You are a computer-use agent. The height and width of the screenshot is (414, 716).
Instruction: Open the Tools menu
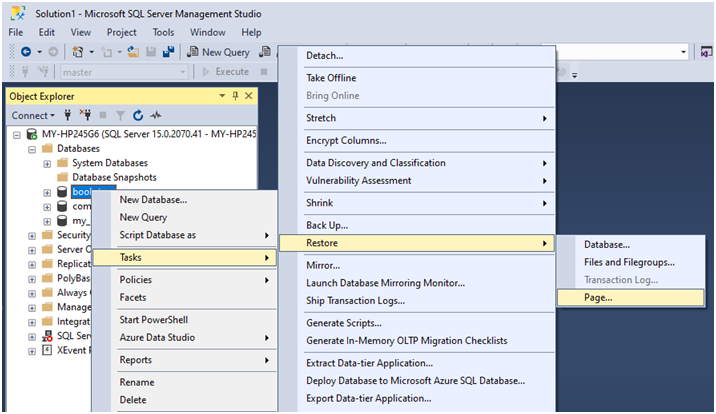[163, 32]
